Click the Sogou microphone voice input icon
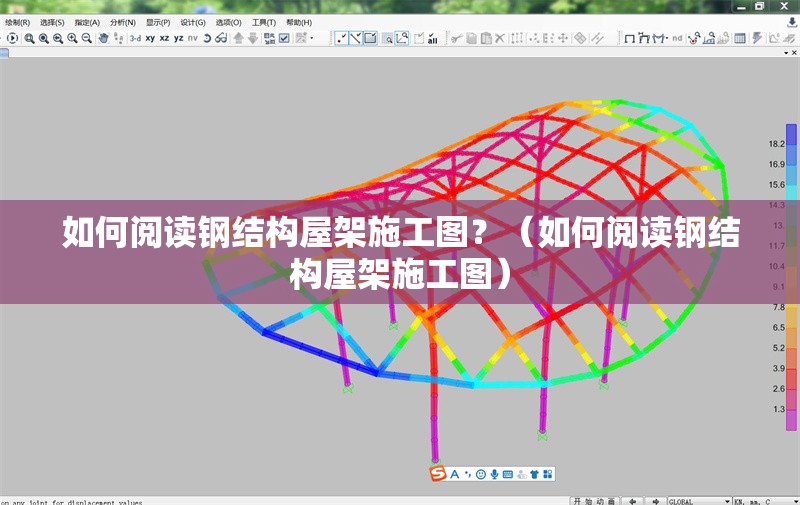This screenshot has height=505, width=800. pos(494,474)
